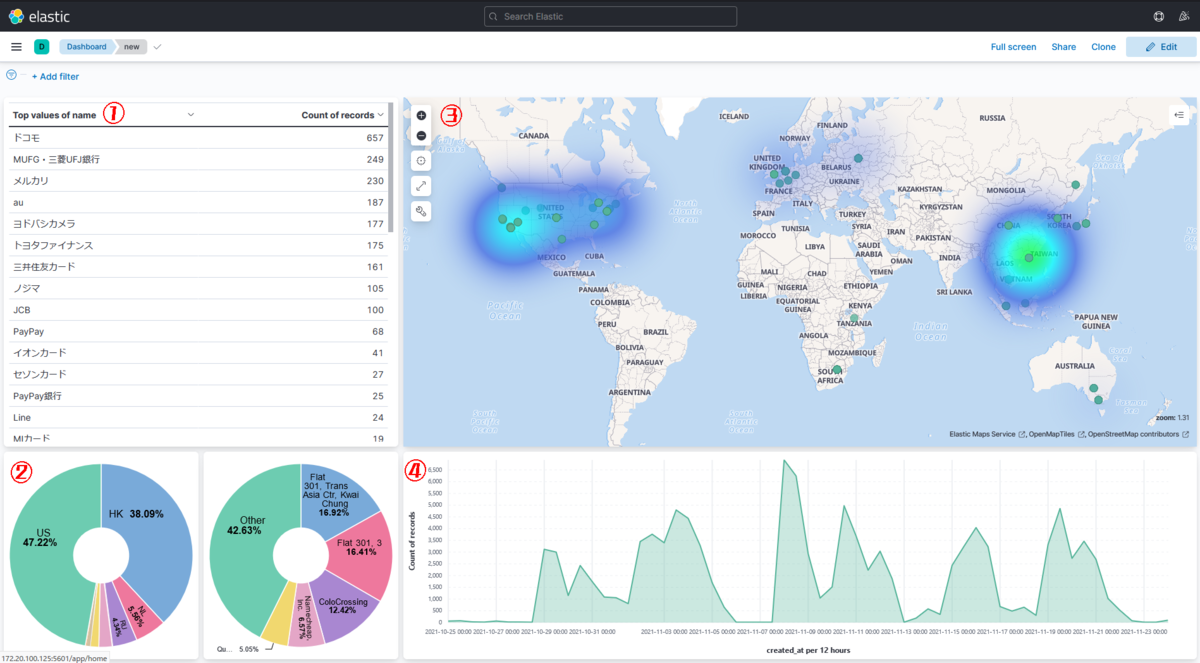The image size is (1200, 663).
Task: Open the filter options menu icon
Action: tap(11, 75)
